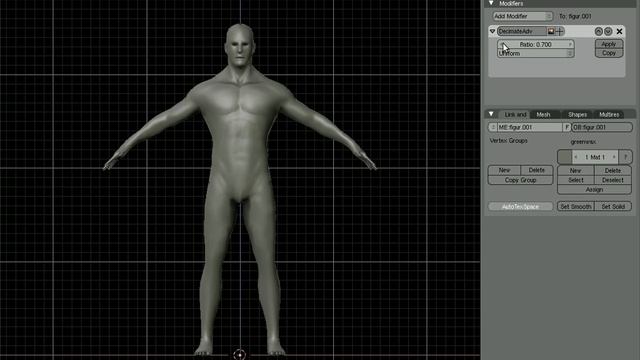Image resolution: width=640 pixels, height=360 pixels.
Task: Open the mesh datablock browse menu
Action: click(493, 127)
